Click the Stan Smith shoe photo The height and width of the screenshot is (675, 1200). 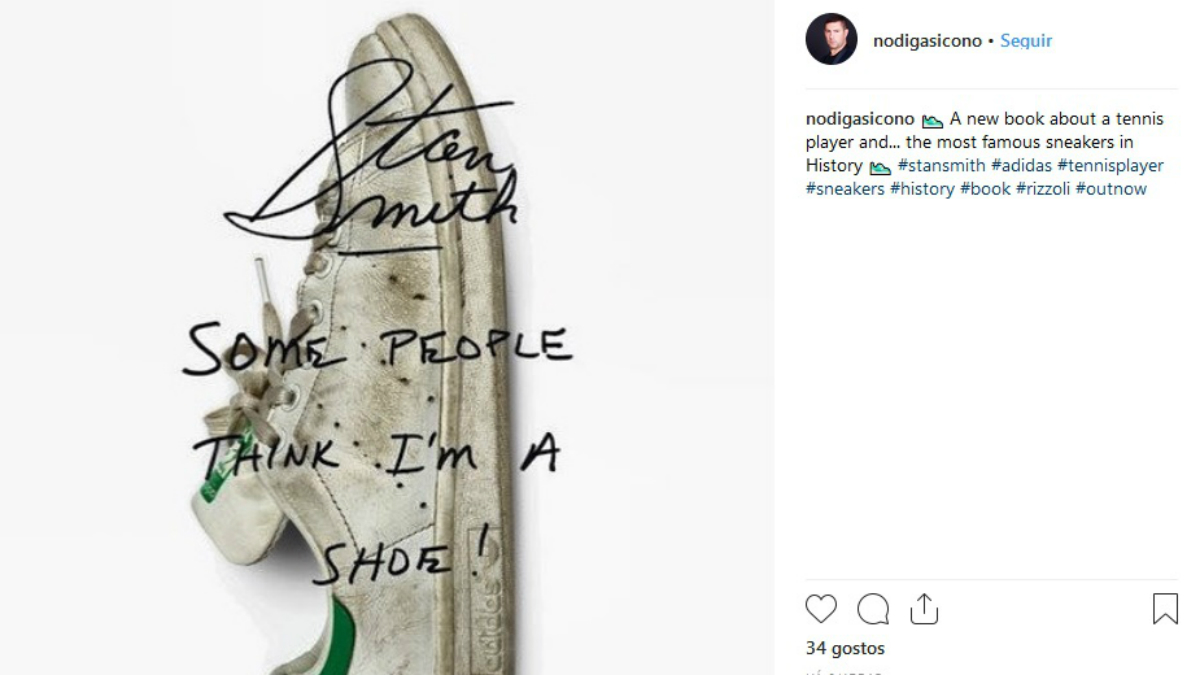(386, 337)
